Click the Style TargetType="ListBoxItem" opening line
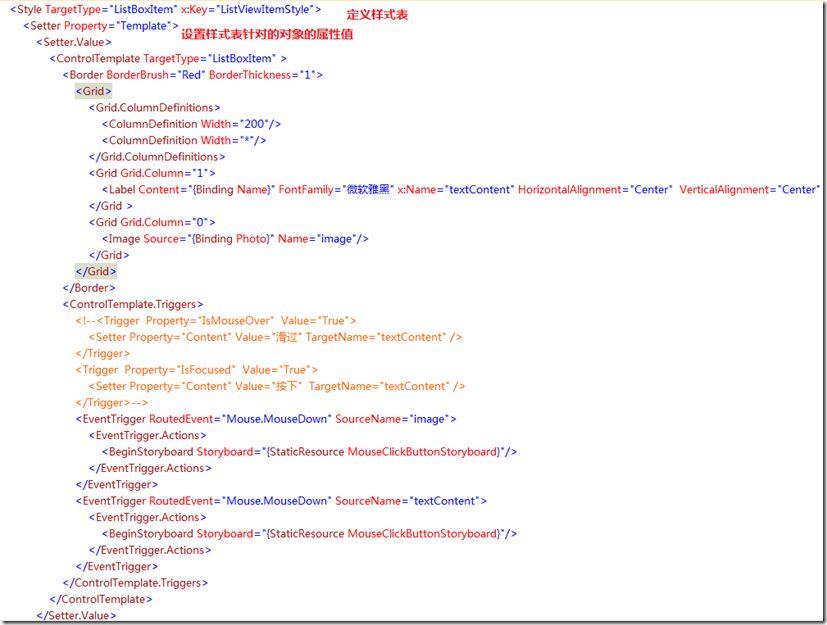The width and height of the screenshot is (827, 625). (x=166, y=9)
